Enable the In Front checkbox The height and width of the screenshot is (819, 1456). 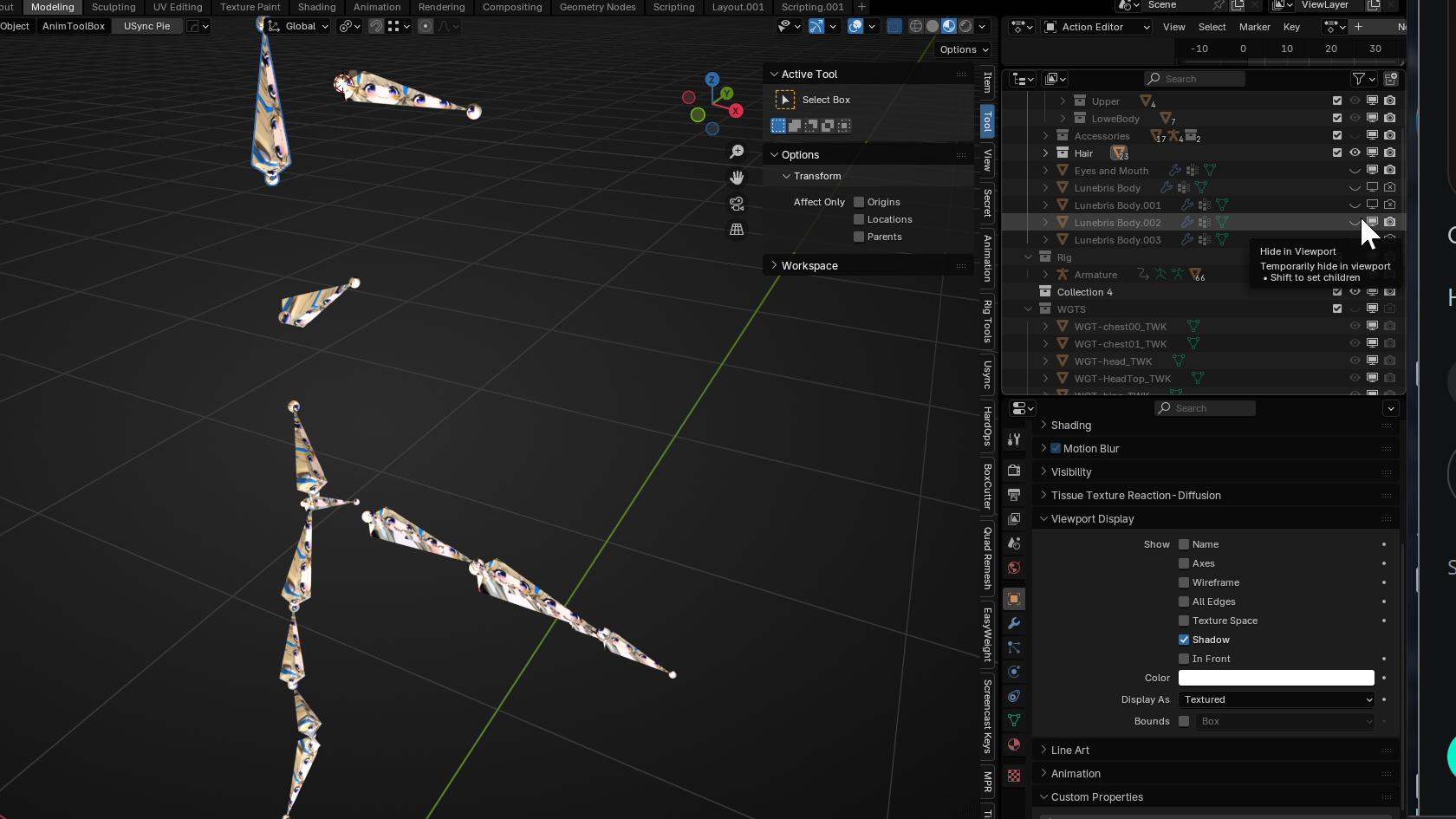pos(1184,659)
